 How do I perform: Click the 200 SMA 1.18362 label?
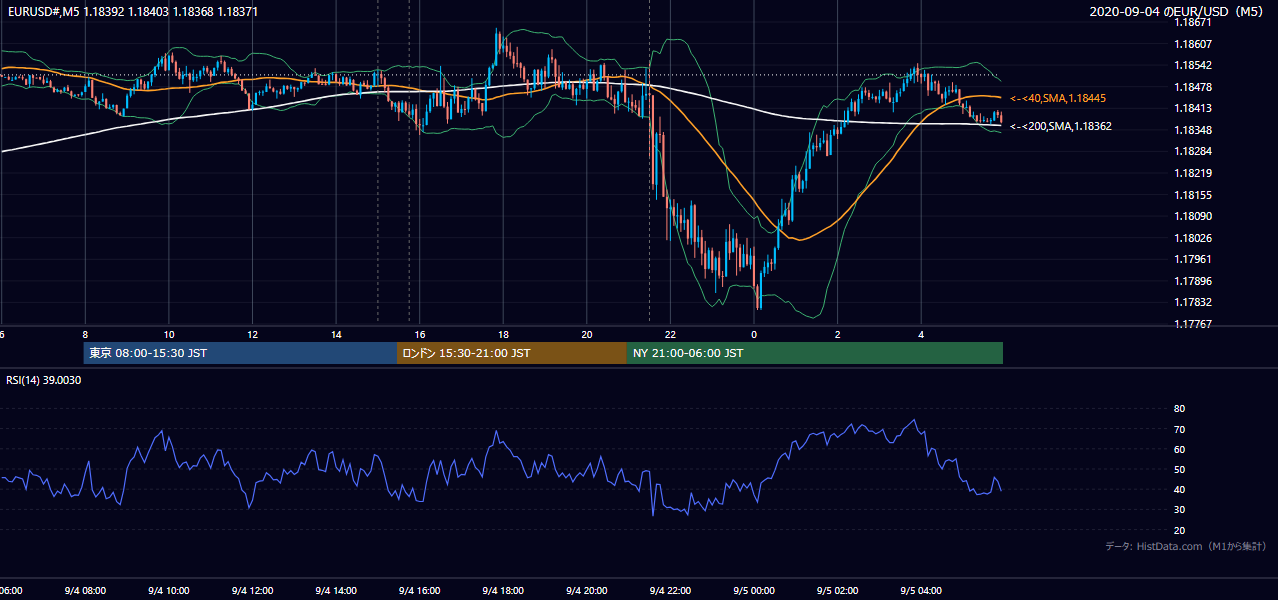pyautogui.click(x=1061, y=126)
